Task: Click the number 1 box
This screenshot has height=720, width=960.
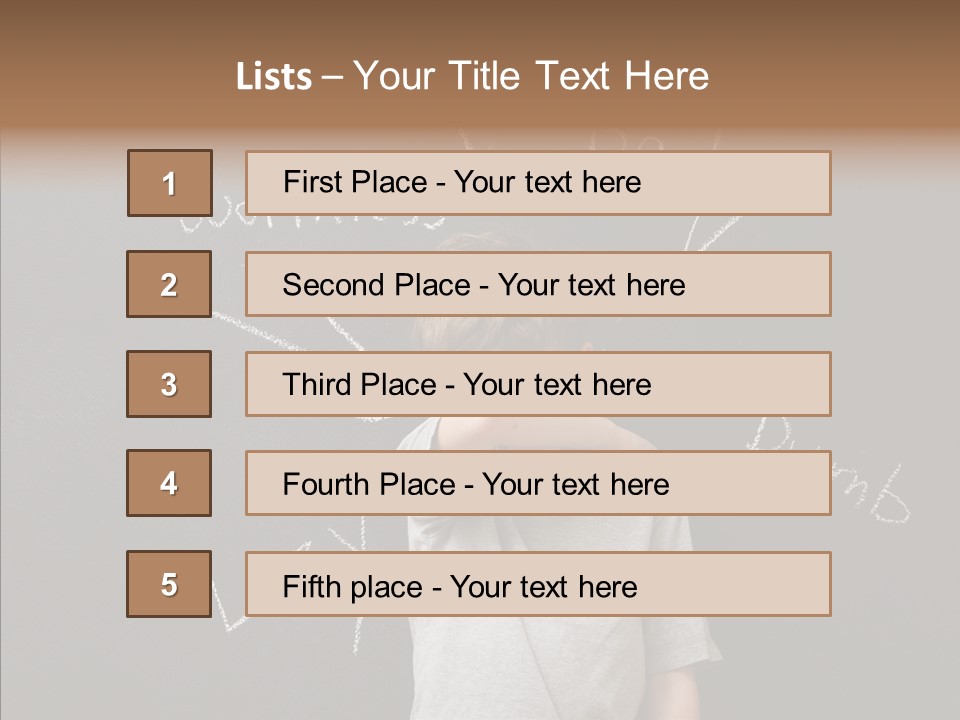Action: [x=169, y=183]
